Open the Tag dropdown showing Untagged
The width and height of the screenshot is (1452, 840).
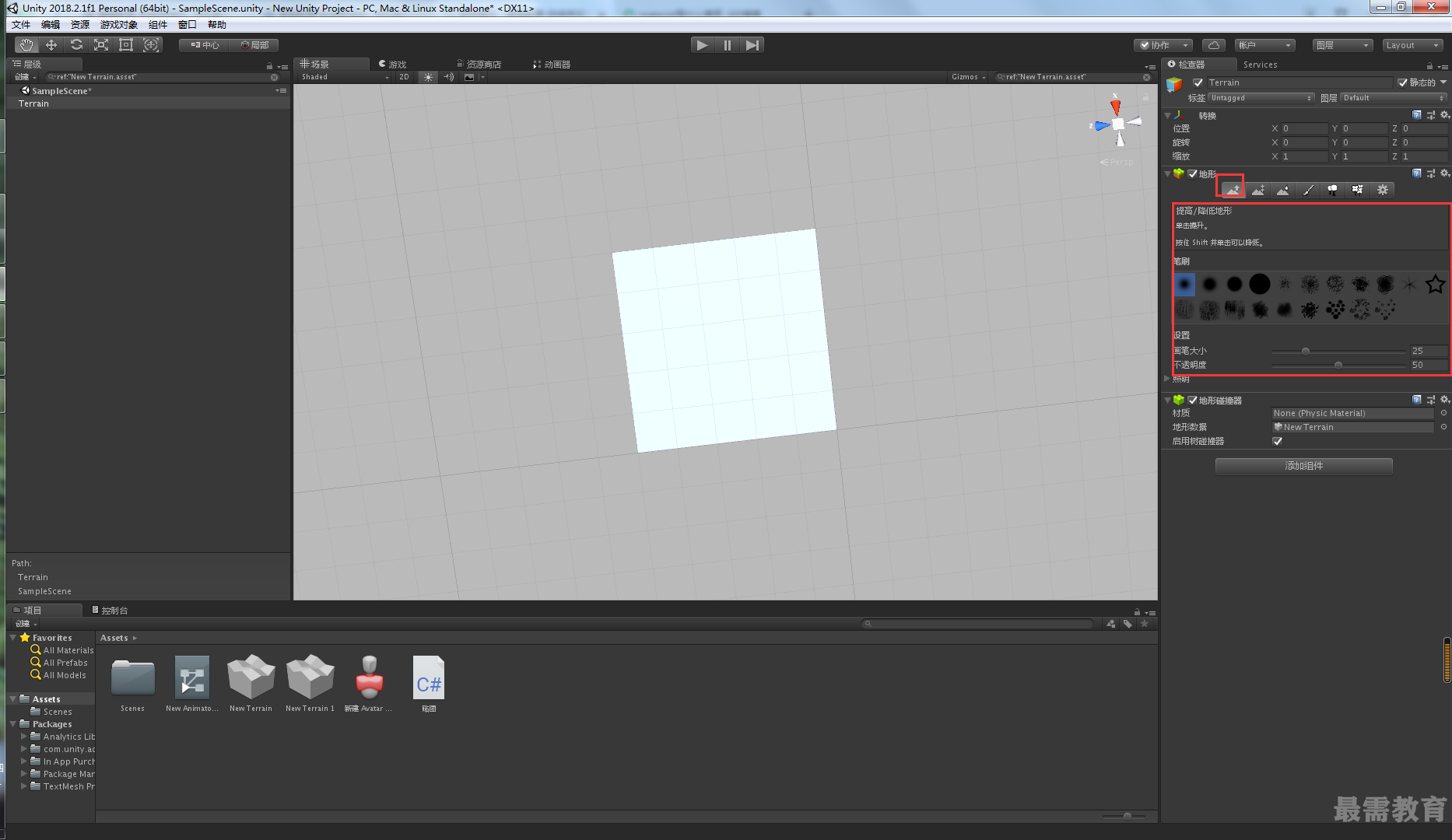[1261, 98]
